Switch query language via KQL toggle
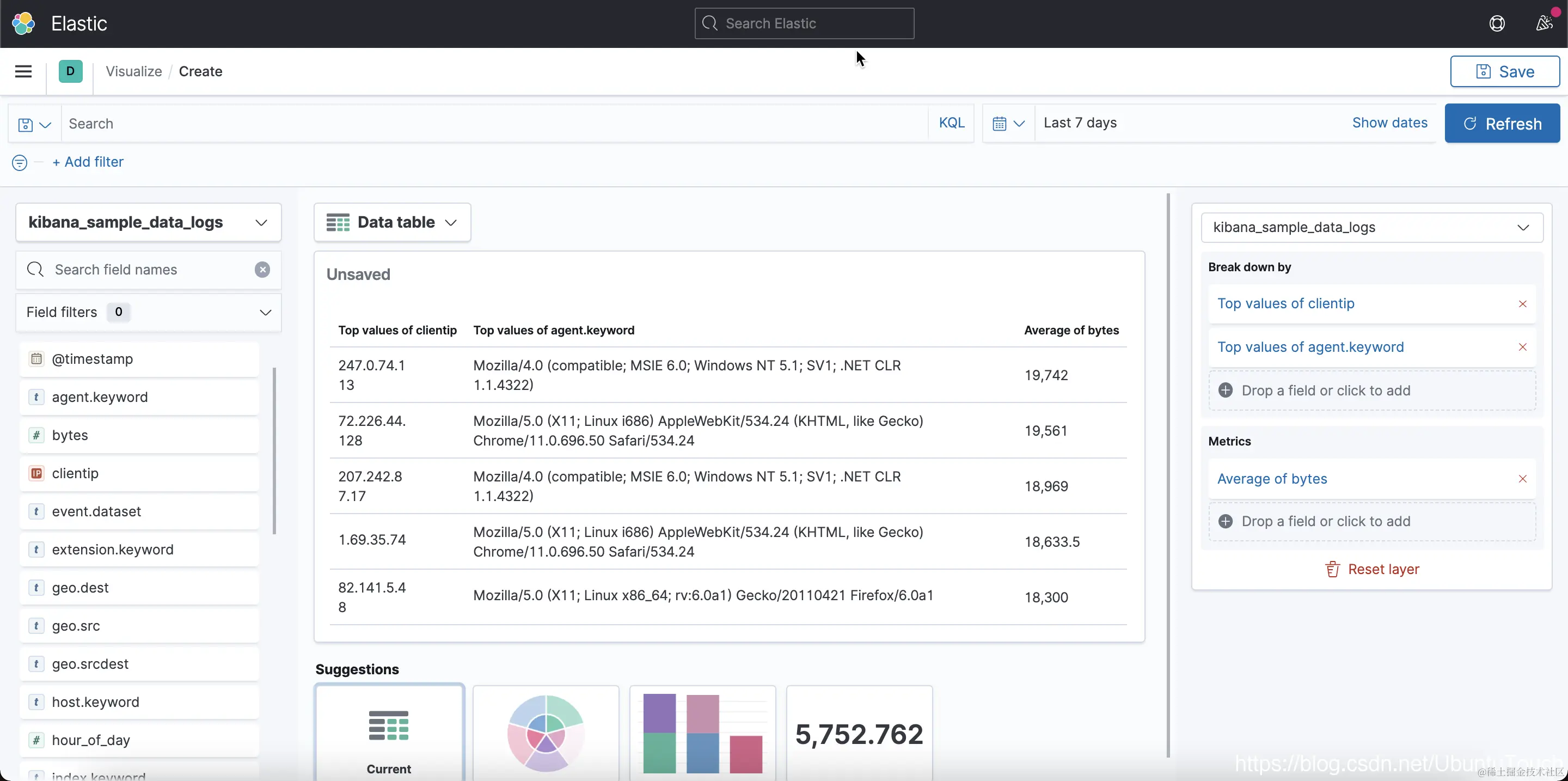The width and height of the screenshot is (1568, 781). pyautogui.click(x=951, y=123)
